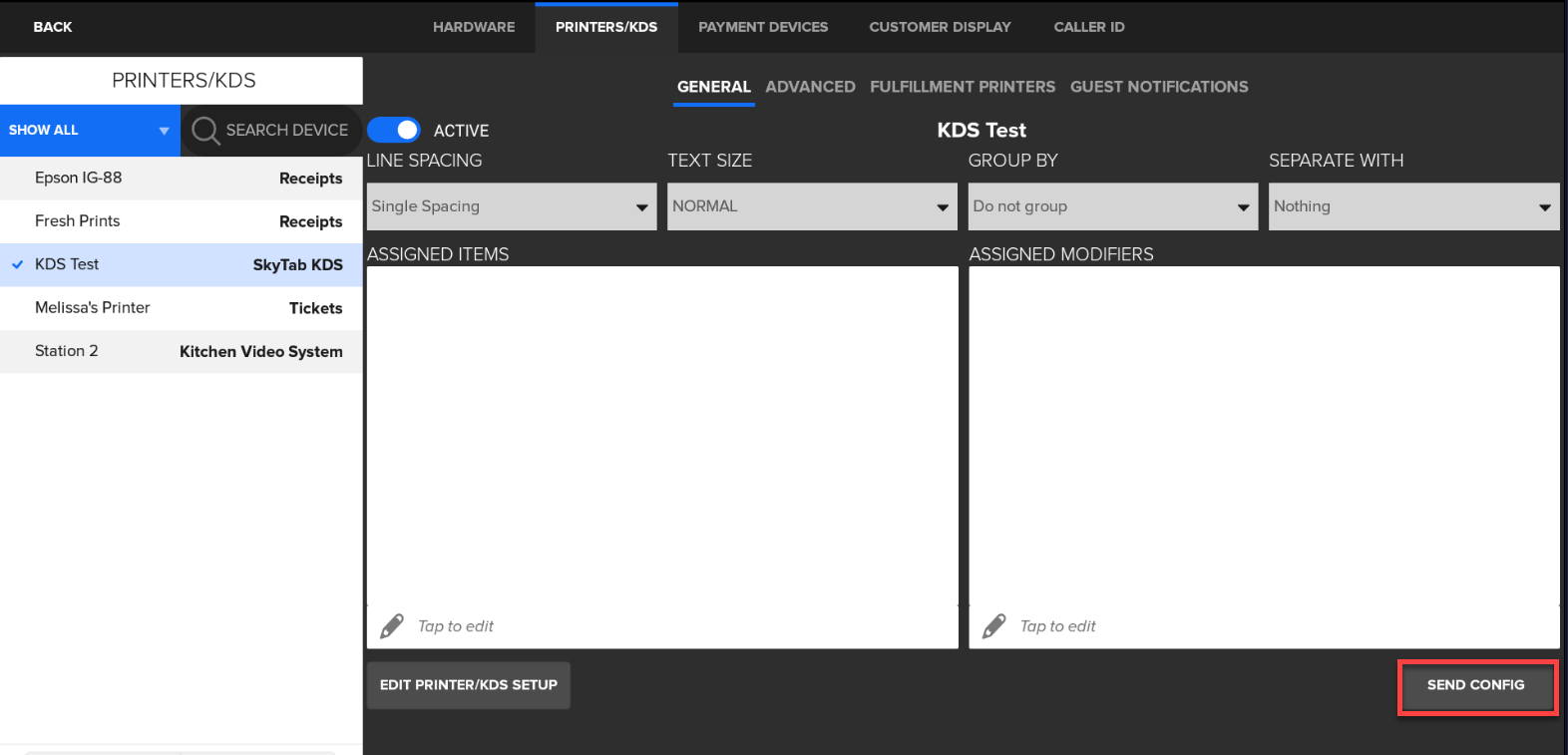Open the Guest Notifications sub-tab
Viewport: 1568px width, 755px height.
(1158, 87)
